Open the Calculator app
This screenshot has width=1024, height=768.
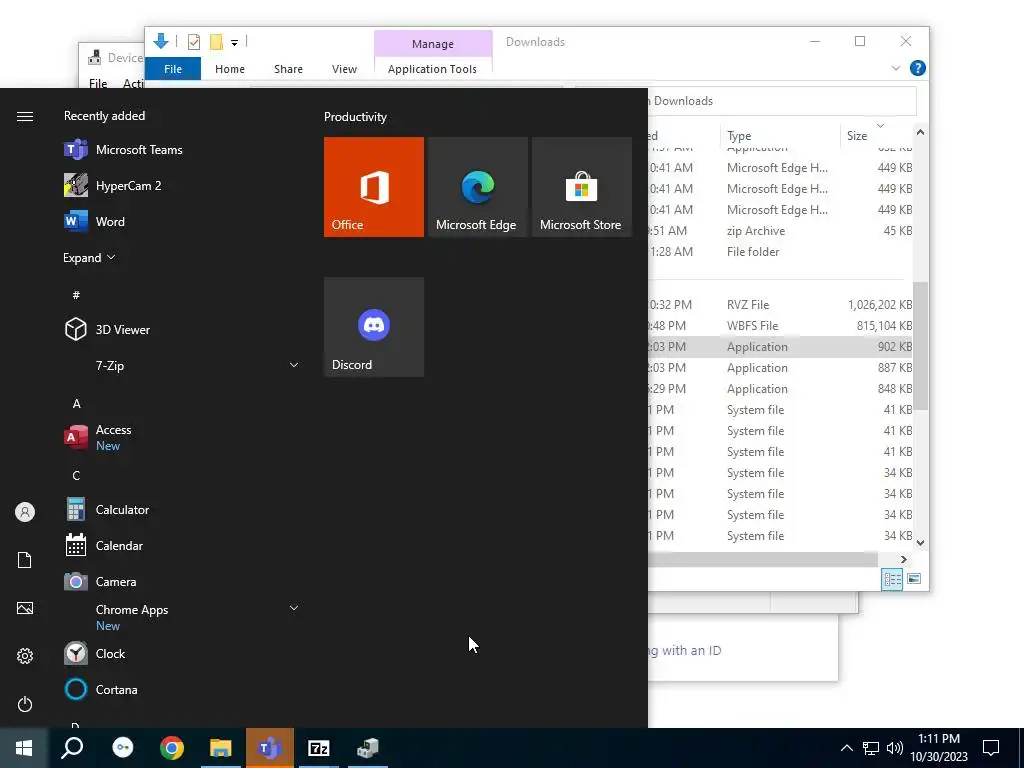click(106, 509)
